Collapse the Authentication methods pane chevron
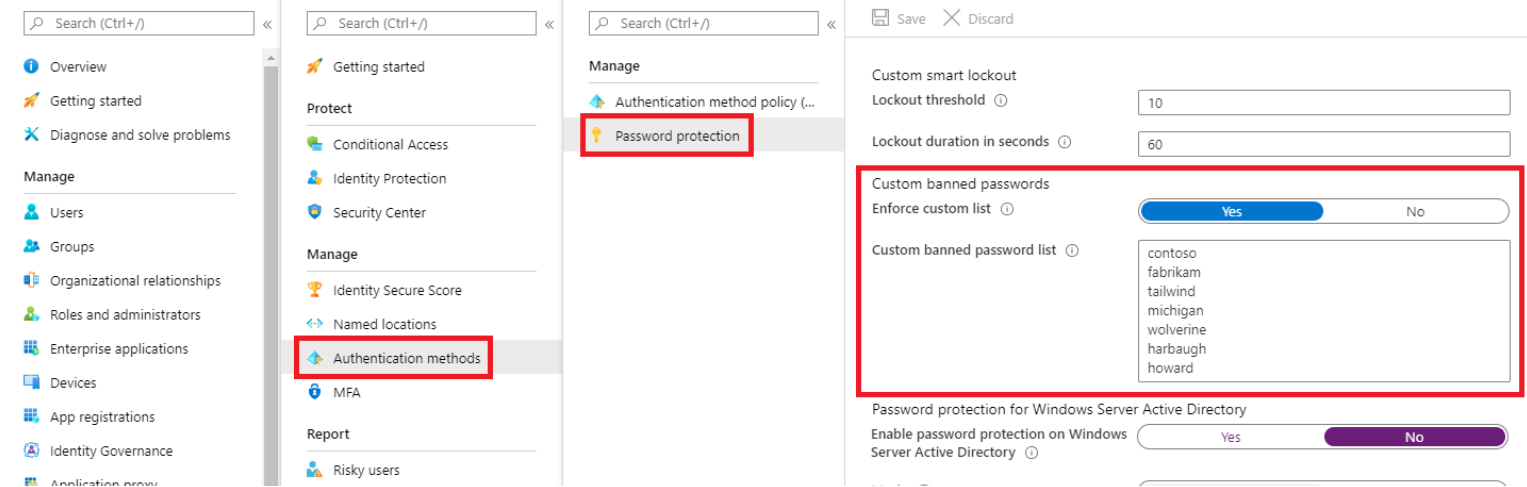1527x487 pixels. pyautogui.click(x=831, y=24)
